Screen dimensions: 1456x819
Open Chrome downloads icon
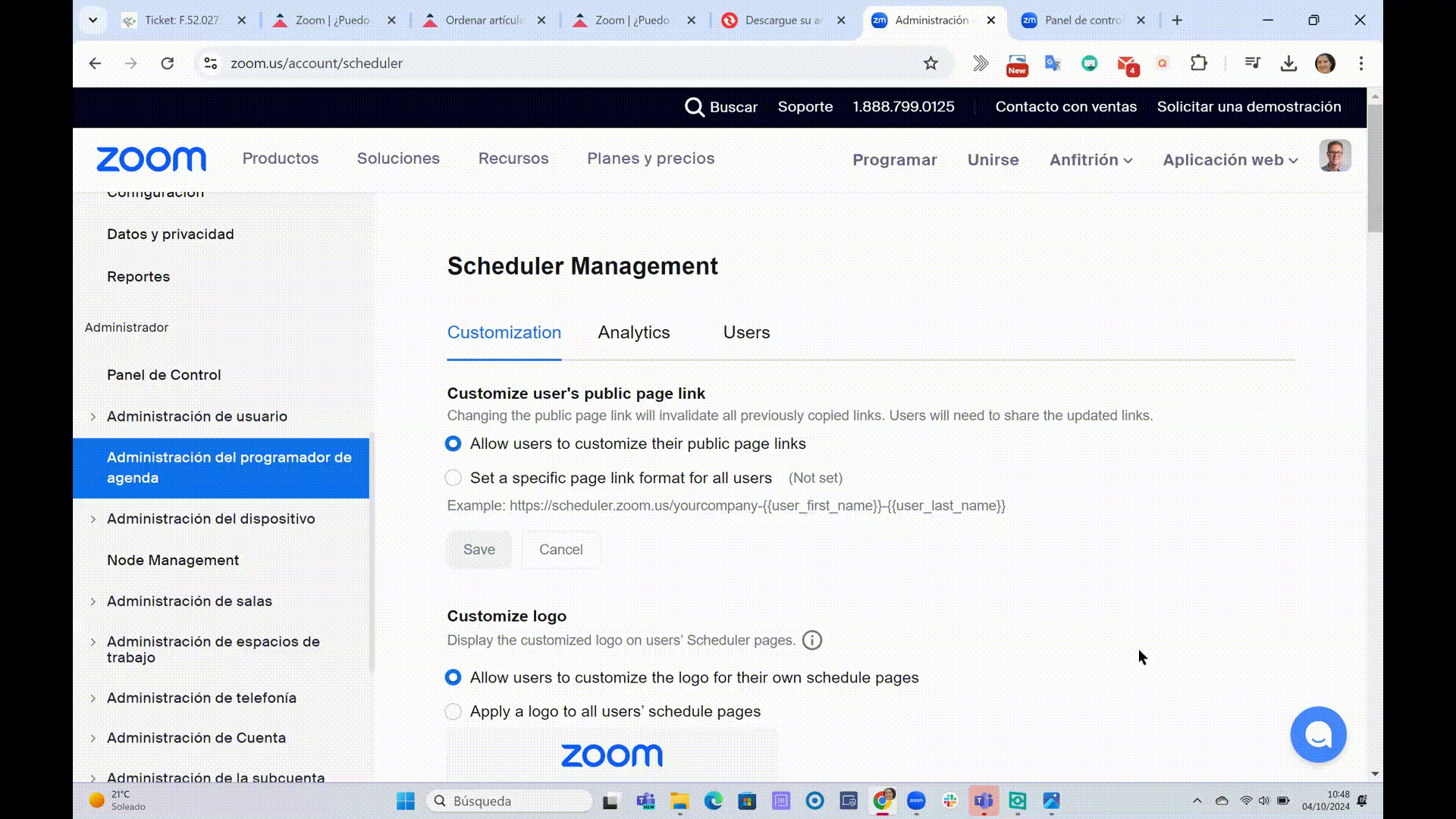[1288, 64]
